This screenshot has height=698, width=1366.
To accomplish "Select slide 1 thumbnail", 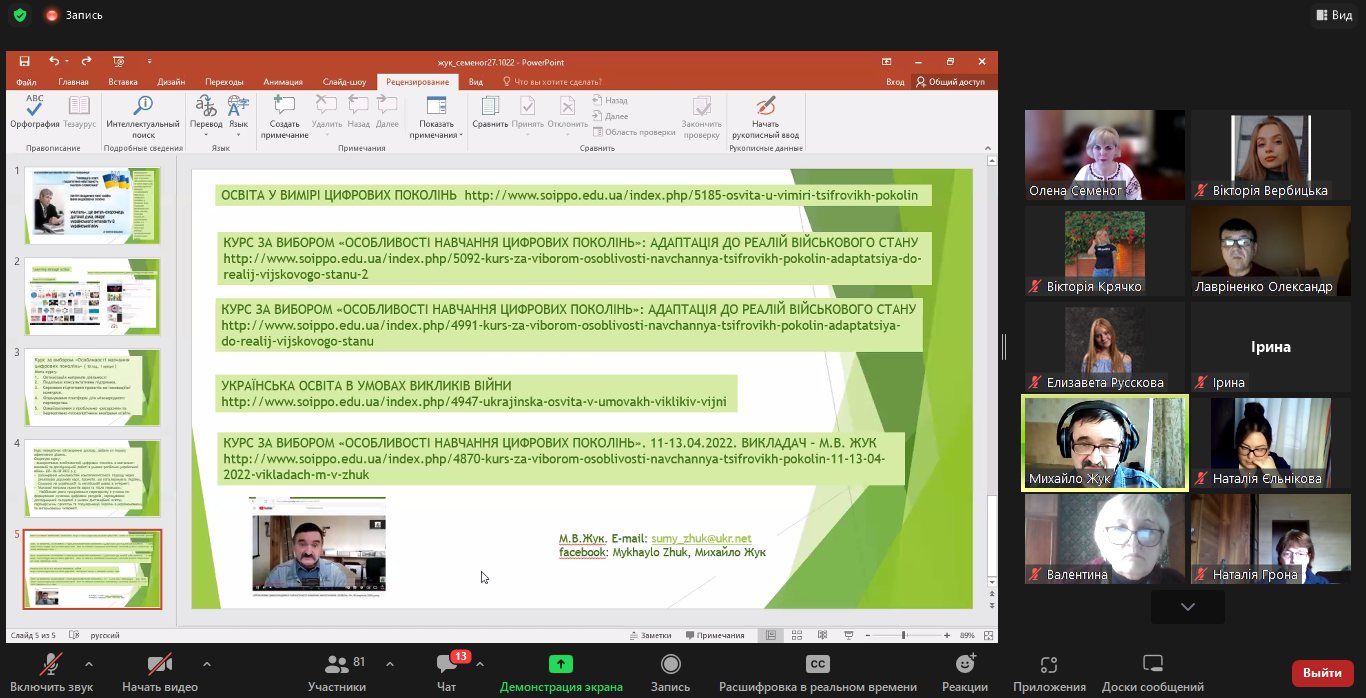I will [92, 205].
